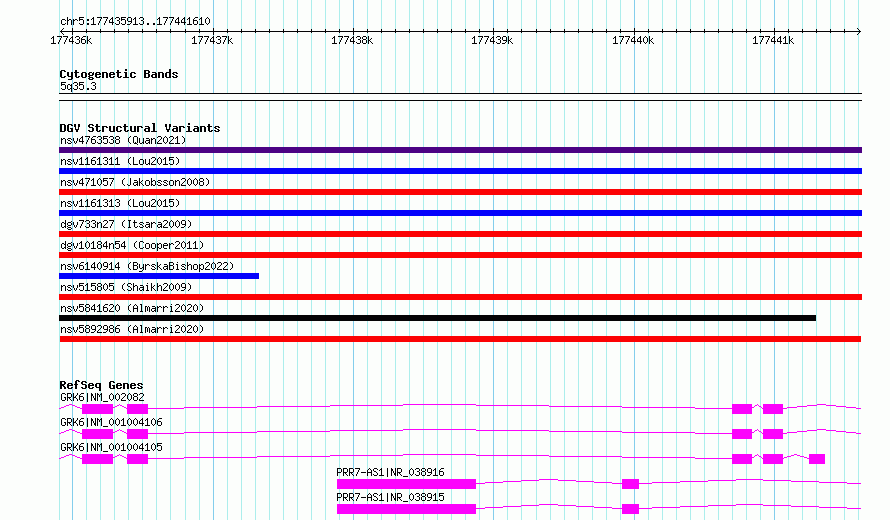Image resolution: width=890 pixels, height=520 pixels.
Task: Click the 5q35.3 band label
Action: 78,86
